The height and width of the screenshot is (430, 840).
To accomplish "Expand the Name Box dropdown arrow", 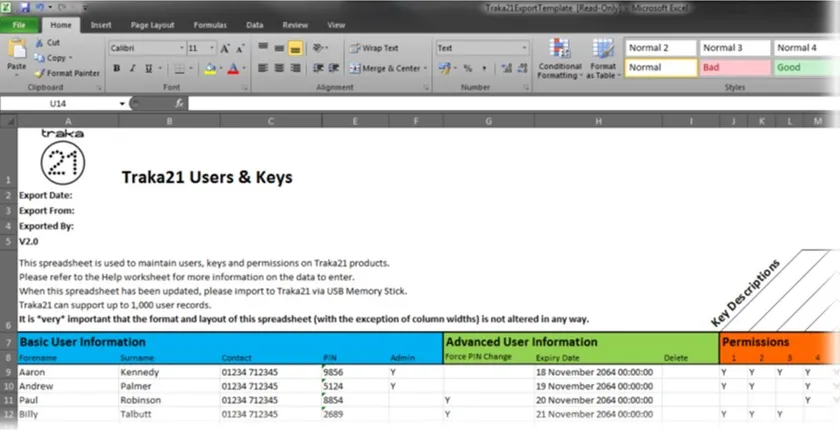I will pyautogui.click(x=122, y=103).
